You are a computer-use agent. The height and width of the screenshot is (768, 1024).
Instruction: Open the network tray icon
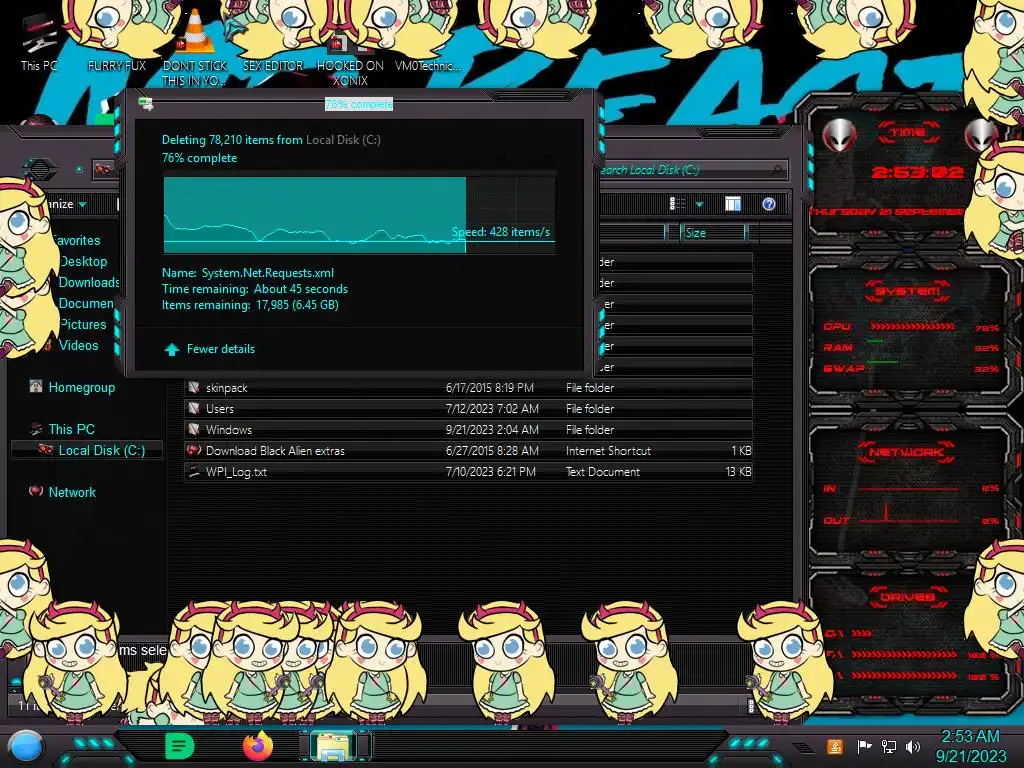pos(889,746)
